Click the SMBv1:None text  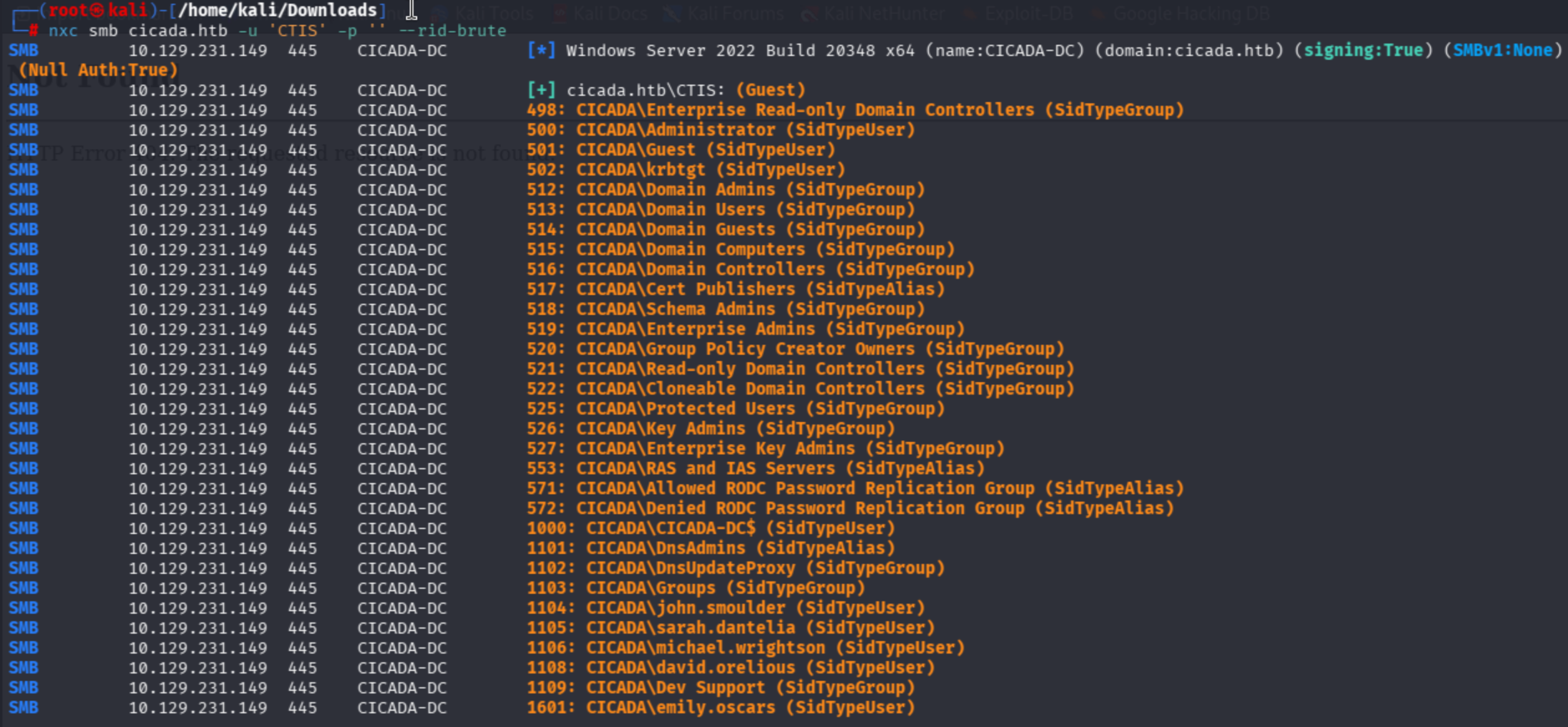(x=1503, y=50)
